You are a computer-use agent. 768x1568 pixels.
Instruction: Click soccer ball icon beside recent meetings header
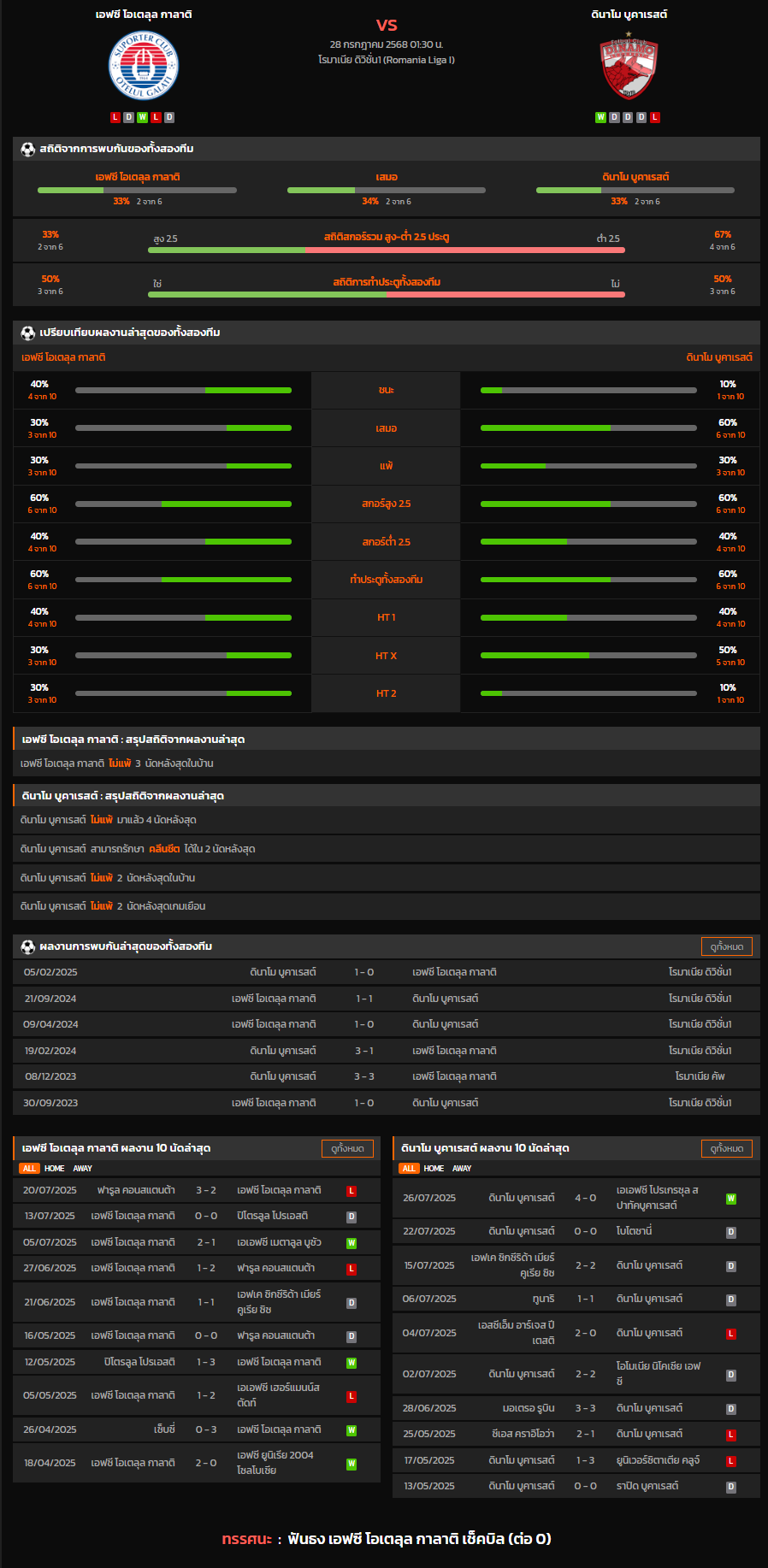(x=28, y=946)
